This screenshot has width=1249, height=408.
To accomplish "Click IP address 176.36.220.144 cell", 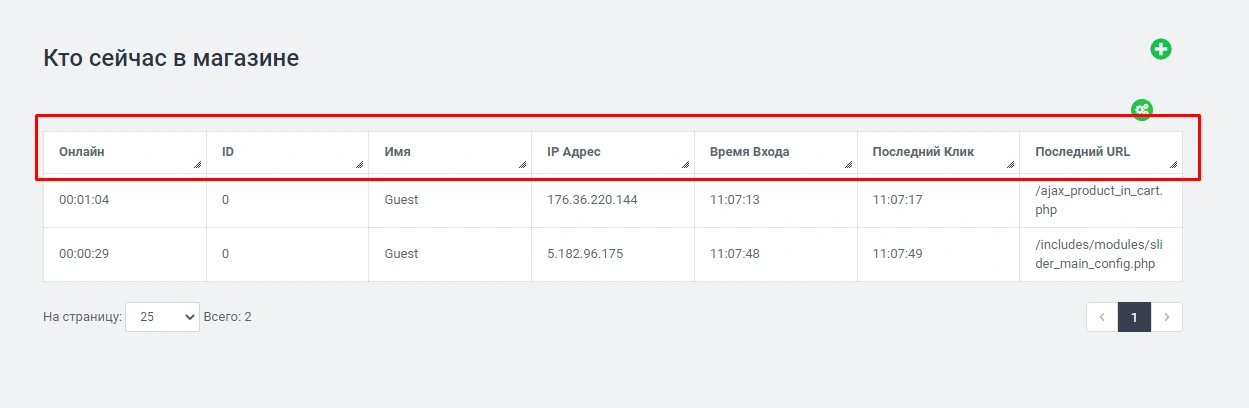I will coord(592,200).
